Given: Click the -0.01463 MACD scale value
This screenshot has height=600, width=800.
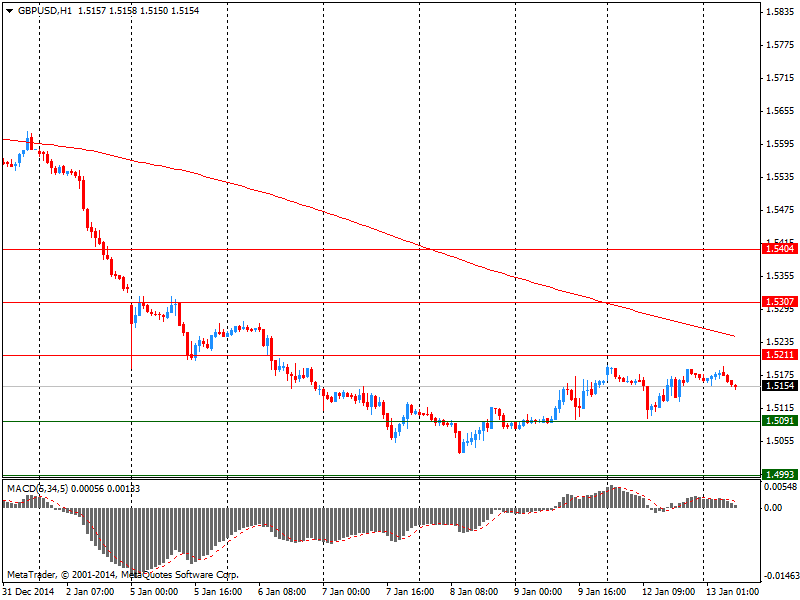Looking at the screenshot, I should pyautogui.click(x=780, y=576).
